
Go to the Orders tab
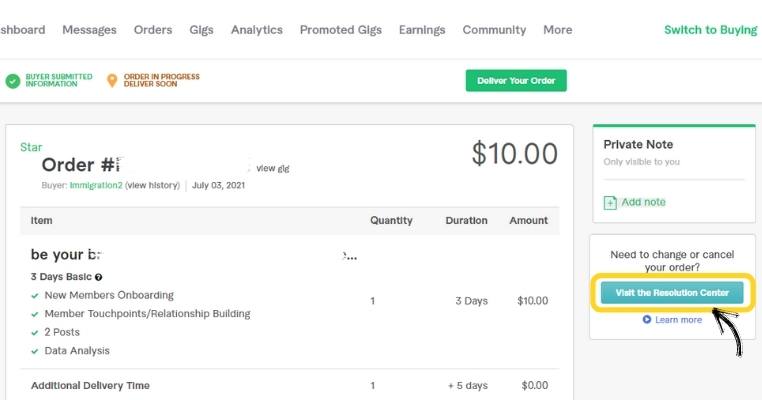coord(153,30)
